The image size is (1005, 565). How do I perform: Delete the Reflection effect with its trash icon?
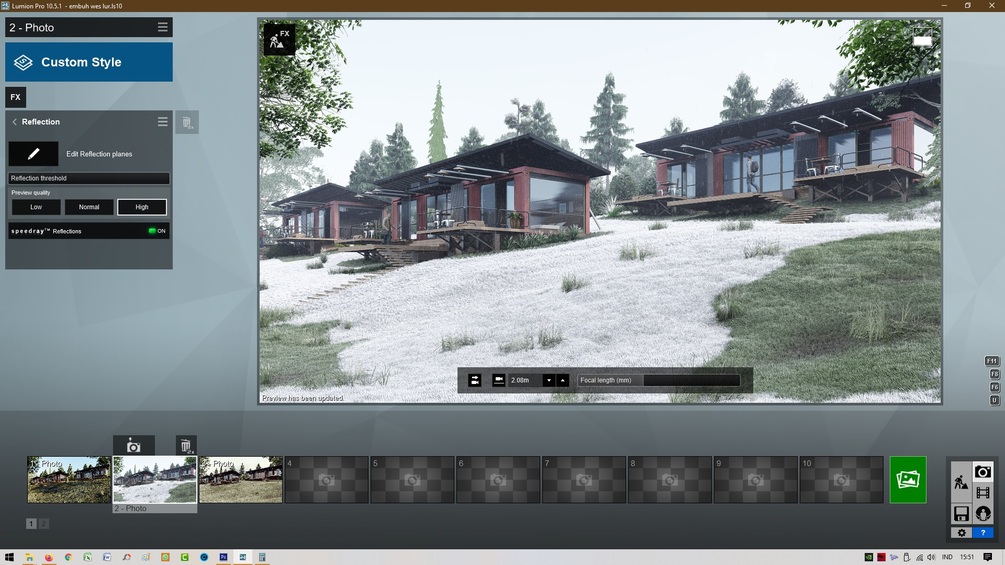point(187,122)
